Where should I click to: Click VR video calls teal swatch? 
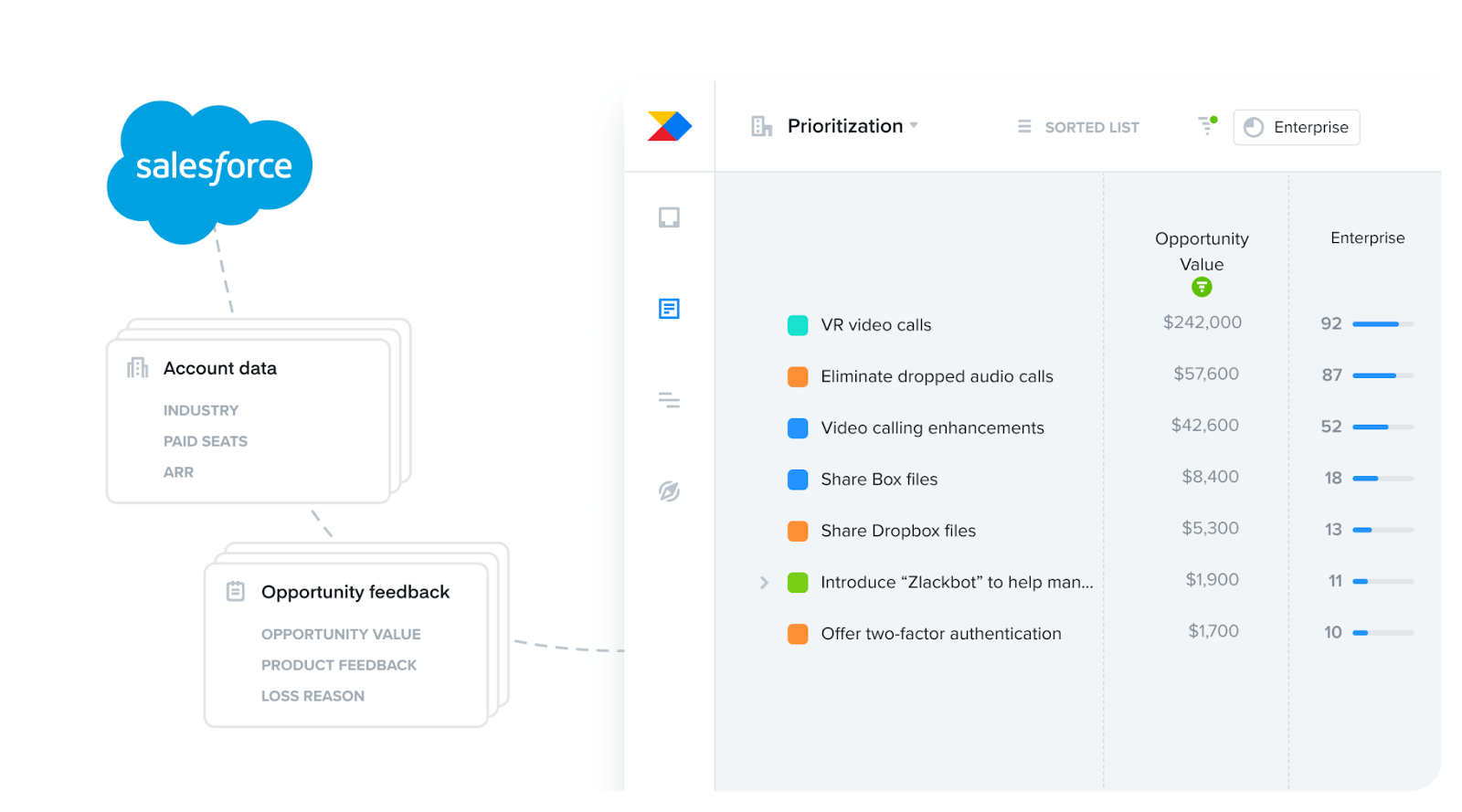[x=798, y=325]
